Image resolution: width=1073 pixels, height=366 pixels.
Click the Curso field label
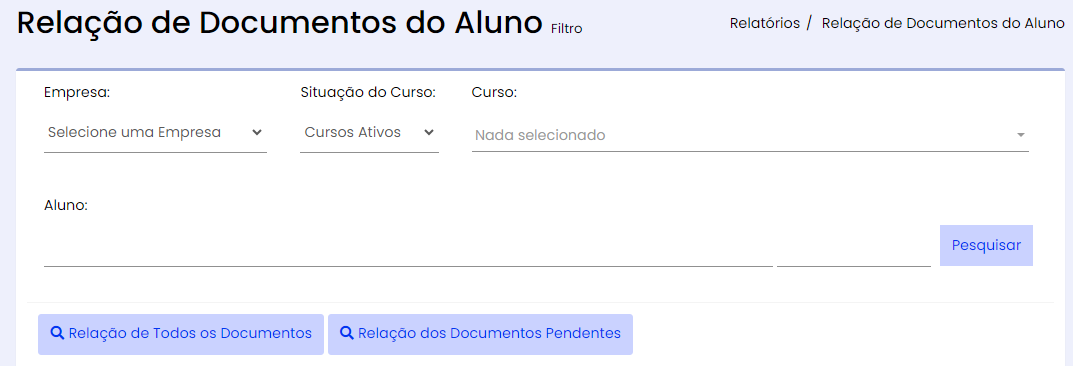(494, 93)
